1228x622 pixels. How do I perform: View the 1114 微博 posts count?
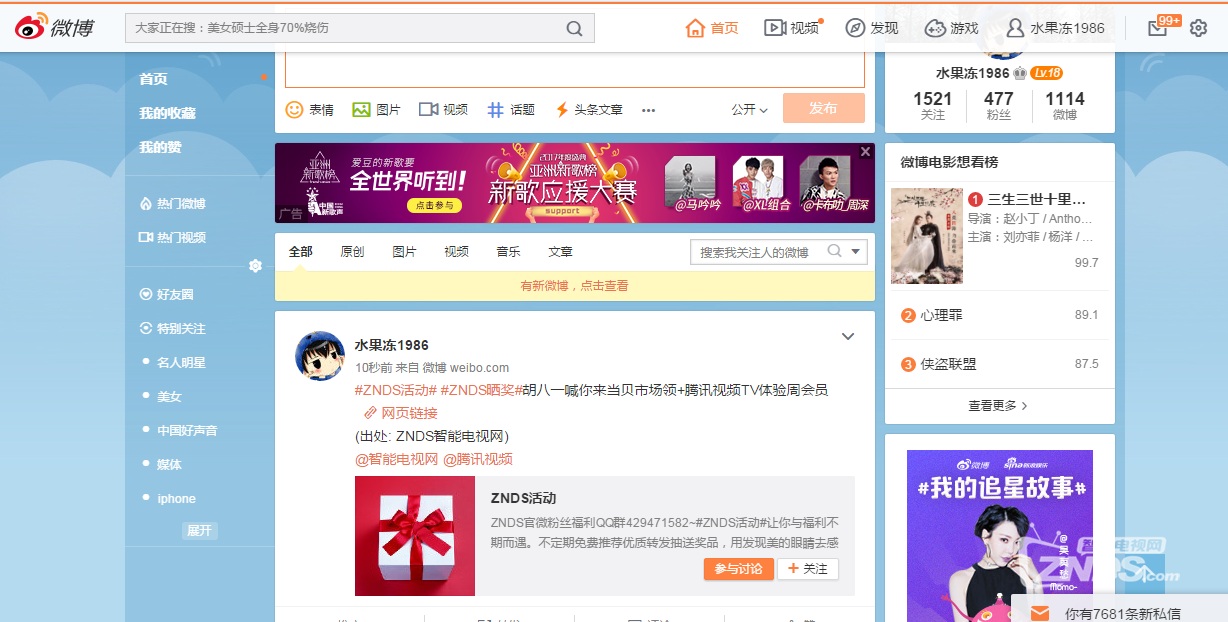click(1065, 105)
